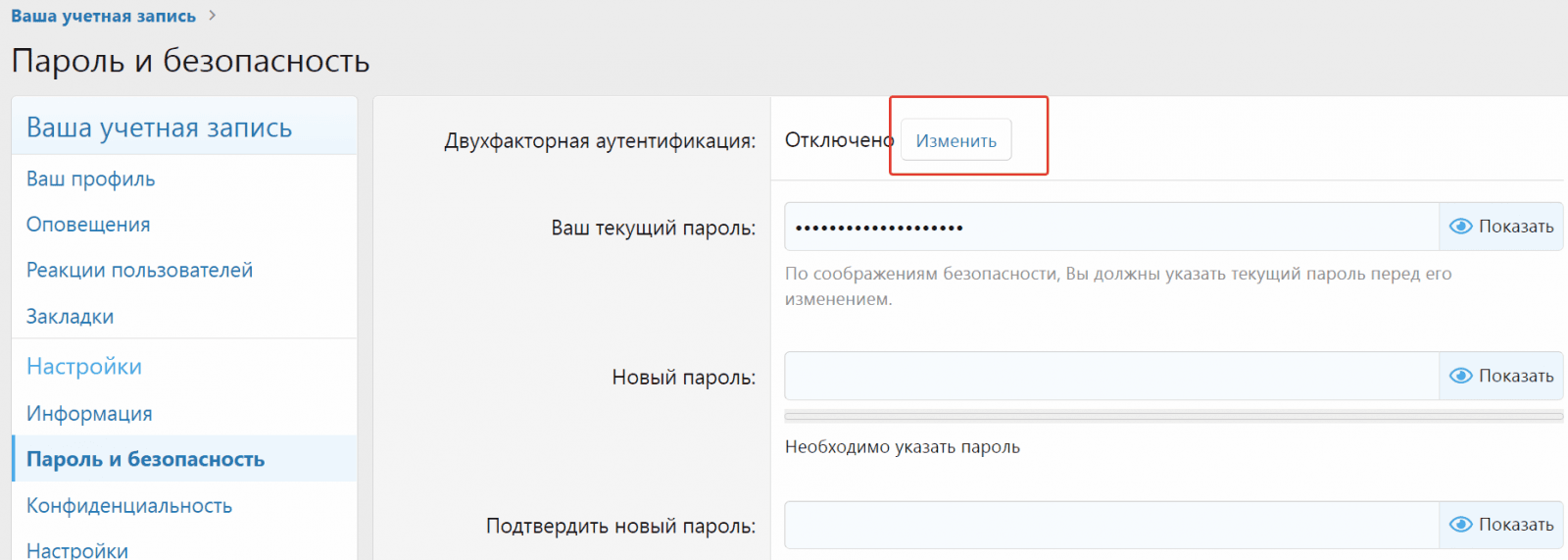Click the Ваша учетная запись sidebar header

pos(159,127)
